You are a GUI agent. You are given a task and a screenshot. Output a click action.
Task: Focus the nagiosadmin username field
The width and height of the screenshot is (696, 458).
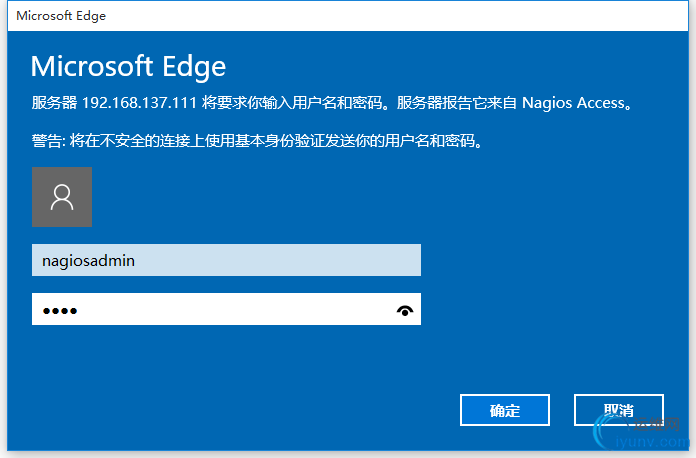coord(226,260)
